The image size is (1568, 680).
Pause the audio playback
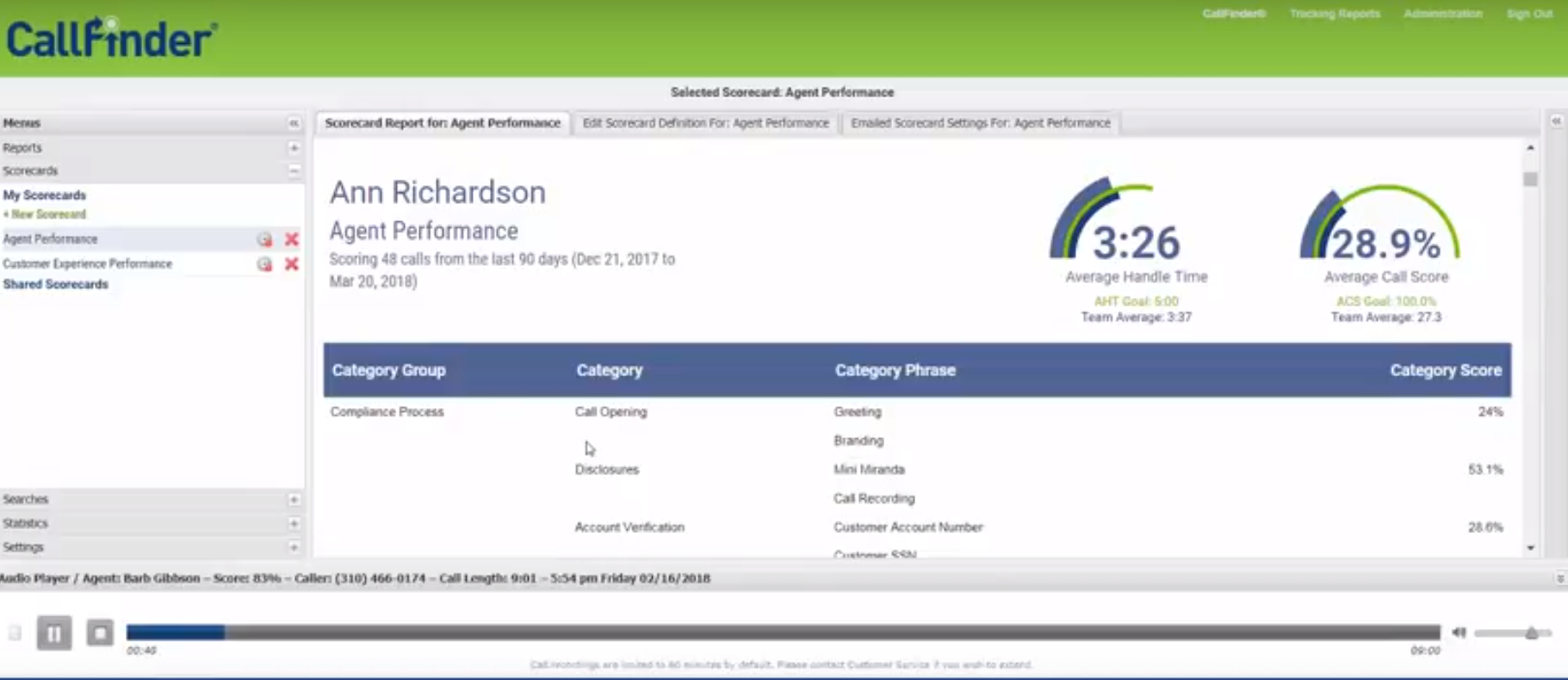54,634
